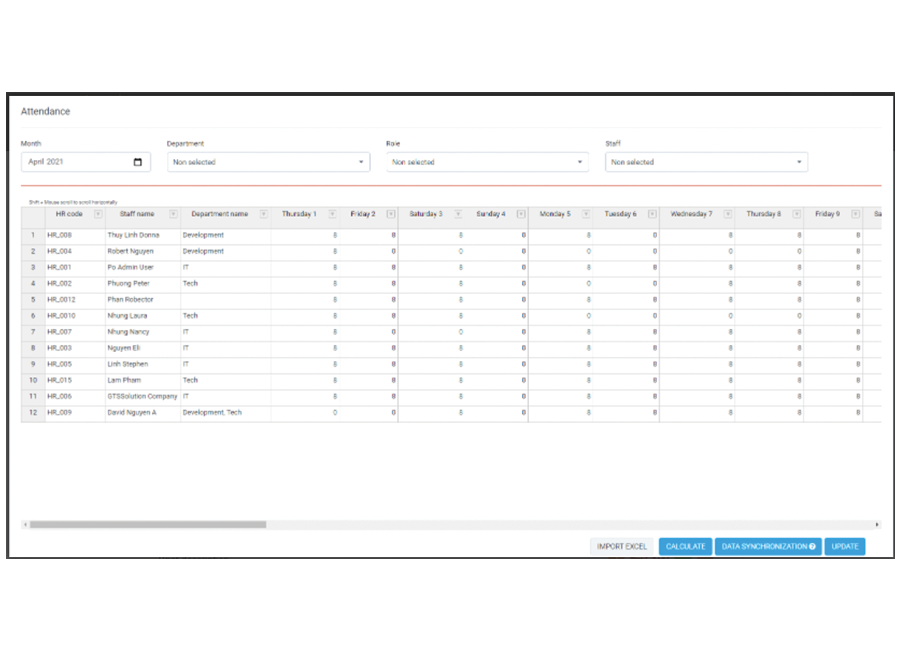Click the April 2021 month input field

click(75, 162)
